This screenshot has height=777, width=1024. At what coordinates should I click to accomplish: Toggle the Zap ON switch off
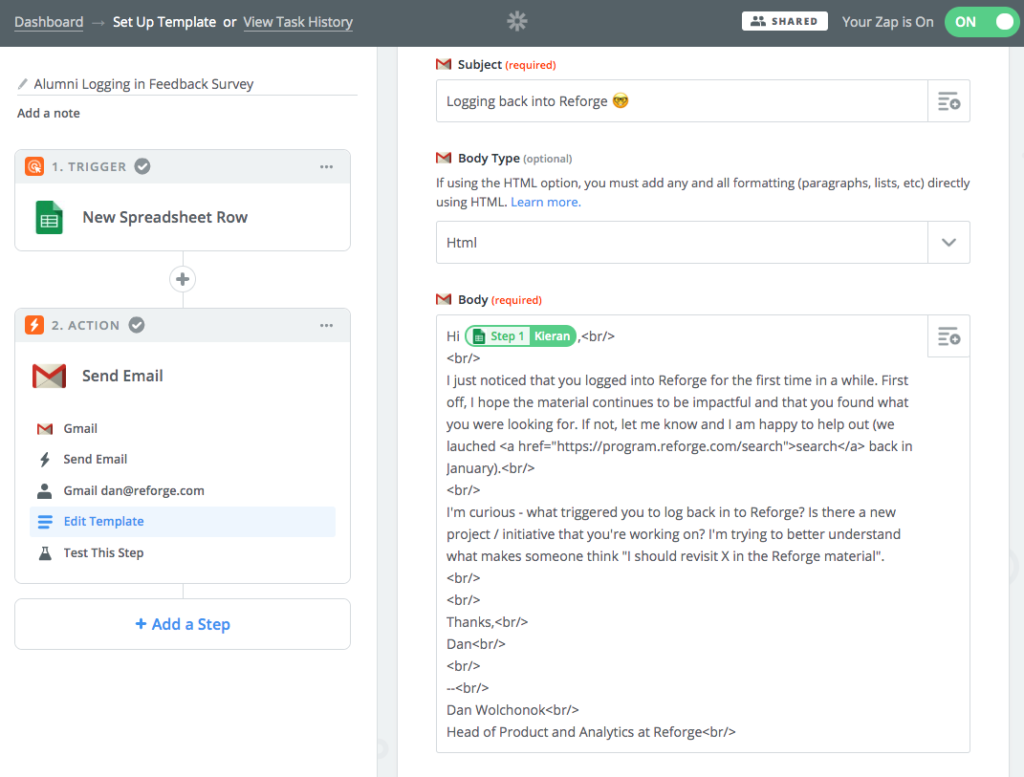[982, 22]
